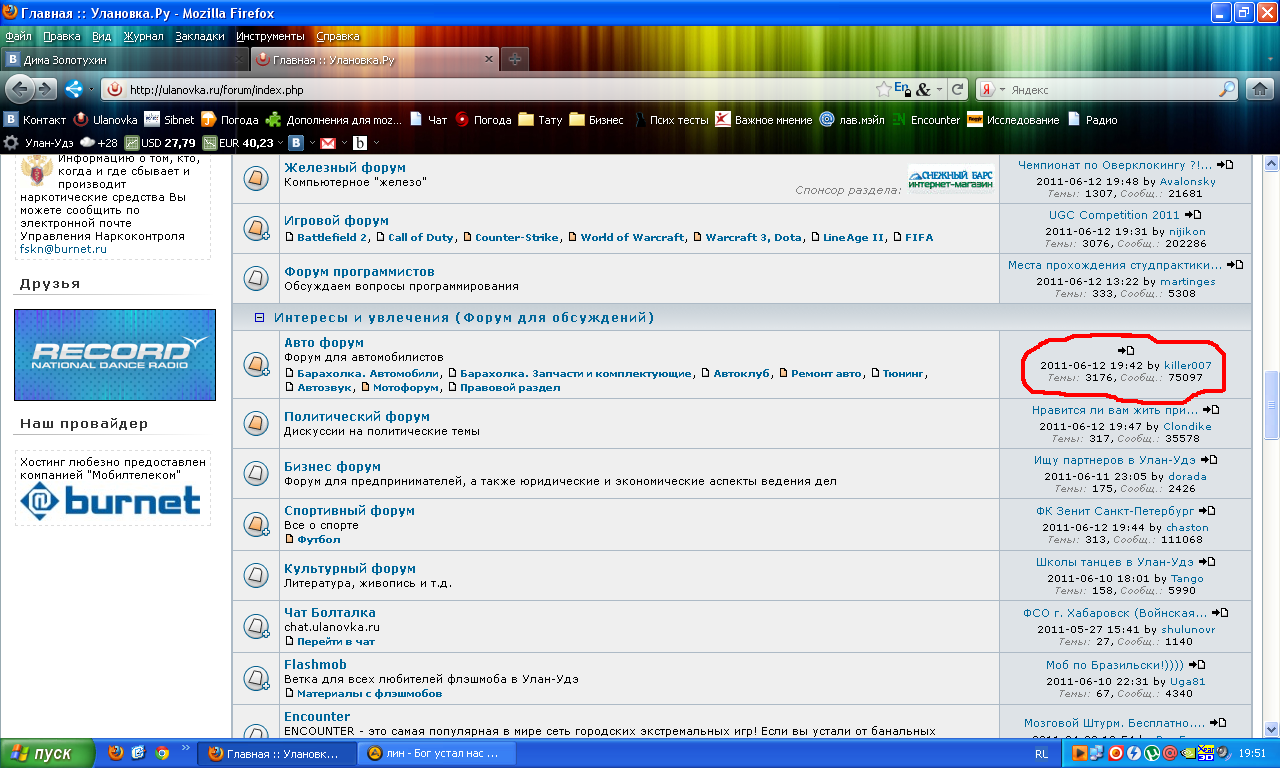
Task: Click the Политический форум status icon
Action: [256, 424]
